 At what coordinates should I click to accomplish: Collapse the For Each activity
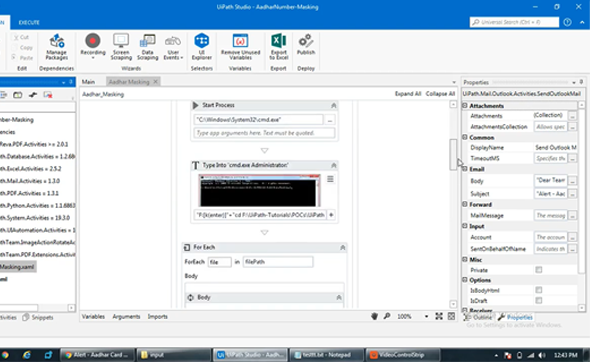(342, 247)
